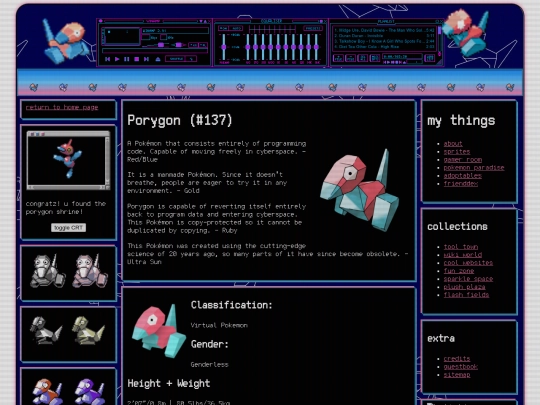The image size is (540, 405).
Task: Click the last equalizer band slider knob
Action: (x=316, y=47)
